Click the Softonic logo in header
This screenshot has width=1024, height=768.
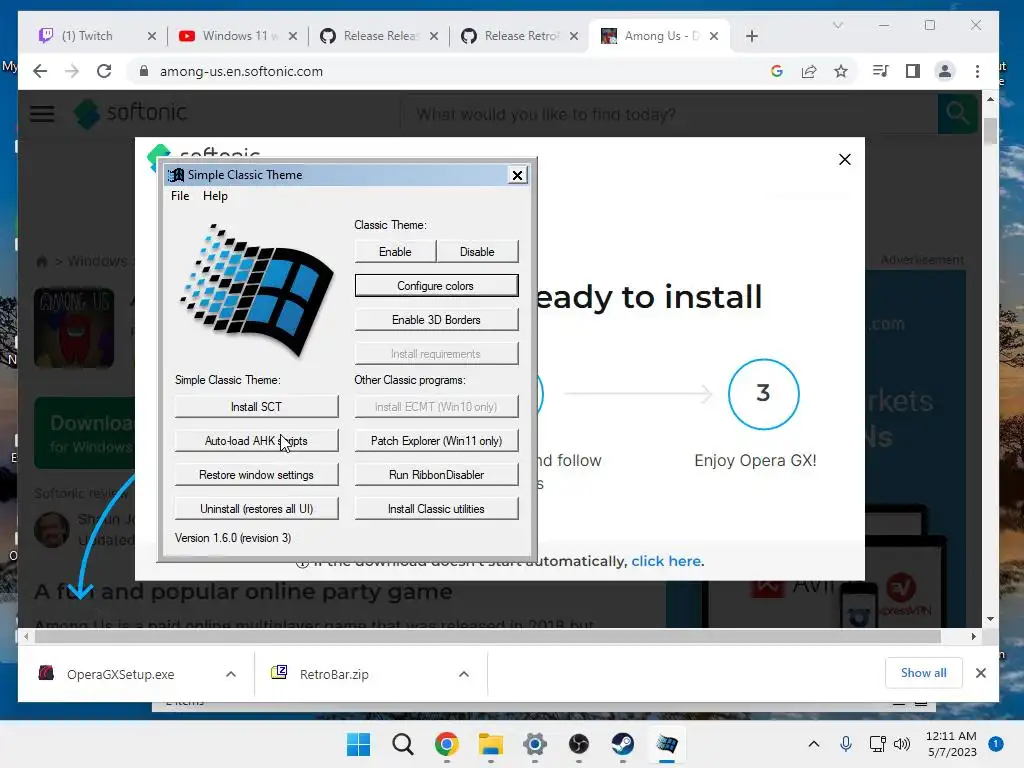[x=130, y=113]
